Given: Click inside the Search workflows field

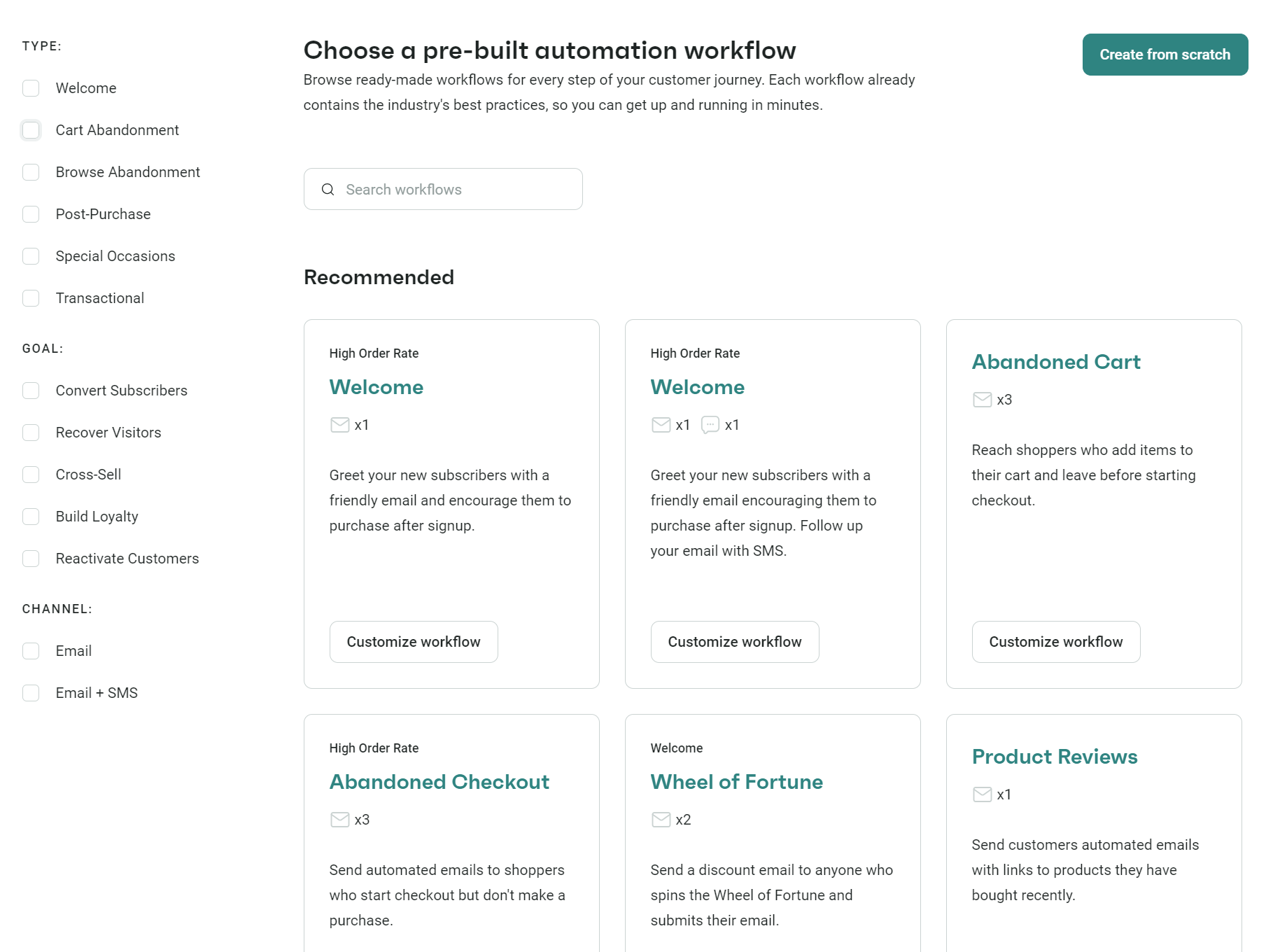Looking at the screenshot, I should click(x=448, y=189).
